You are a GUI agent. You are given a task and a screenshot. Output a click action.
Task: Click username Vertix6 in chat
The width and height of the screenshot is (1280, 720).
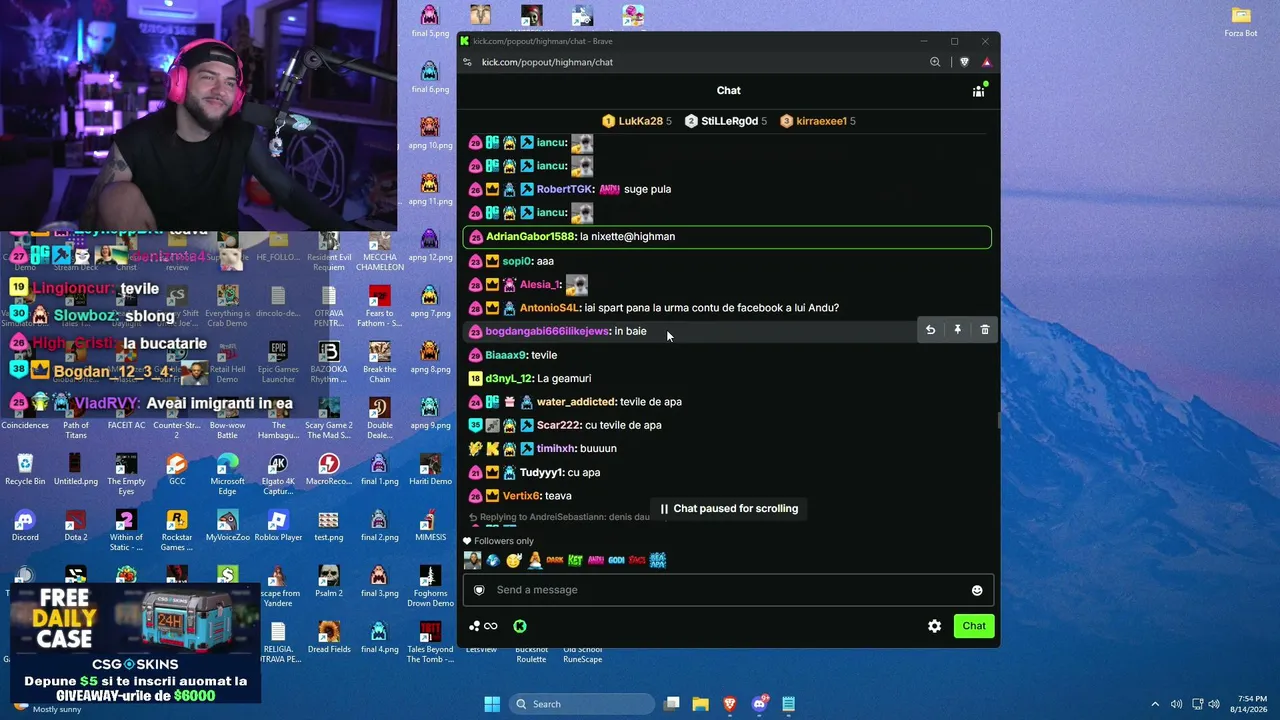tap(522, 496)
